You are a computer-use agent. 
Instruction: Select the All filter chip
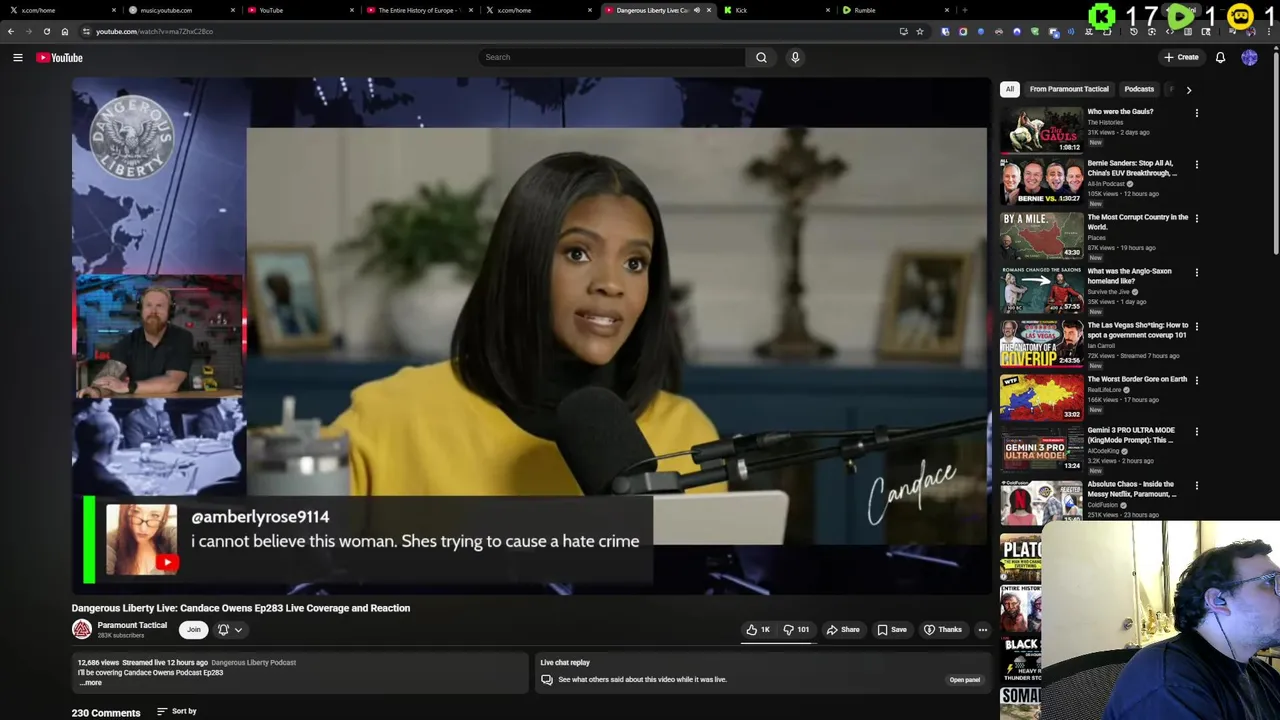click(x=1010, y=89)
